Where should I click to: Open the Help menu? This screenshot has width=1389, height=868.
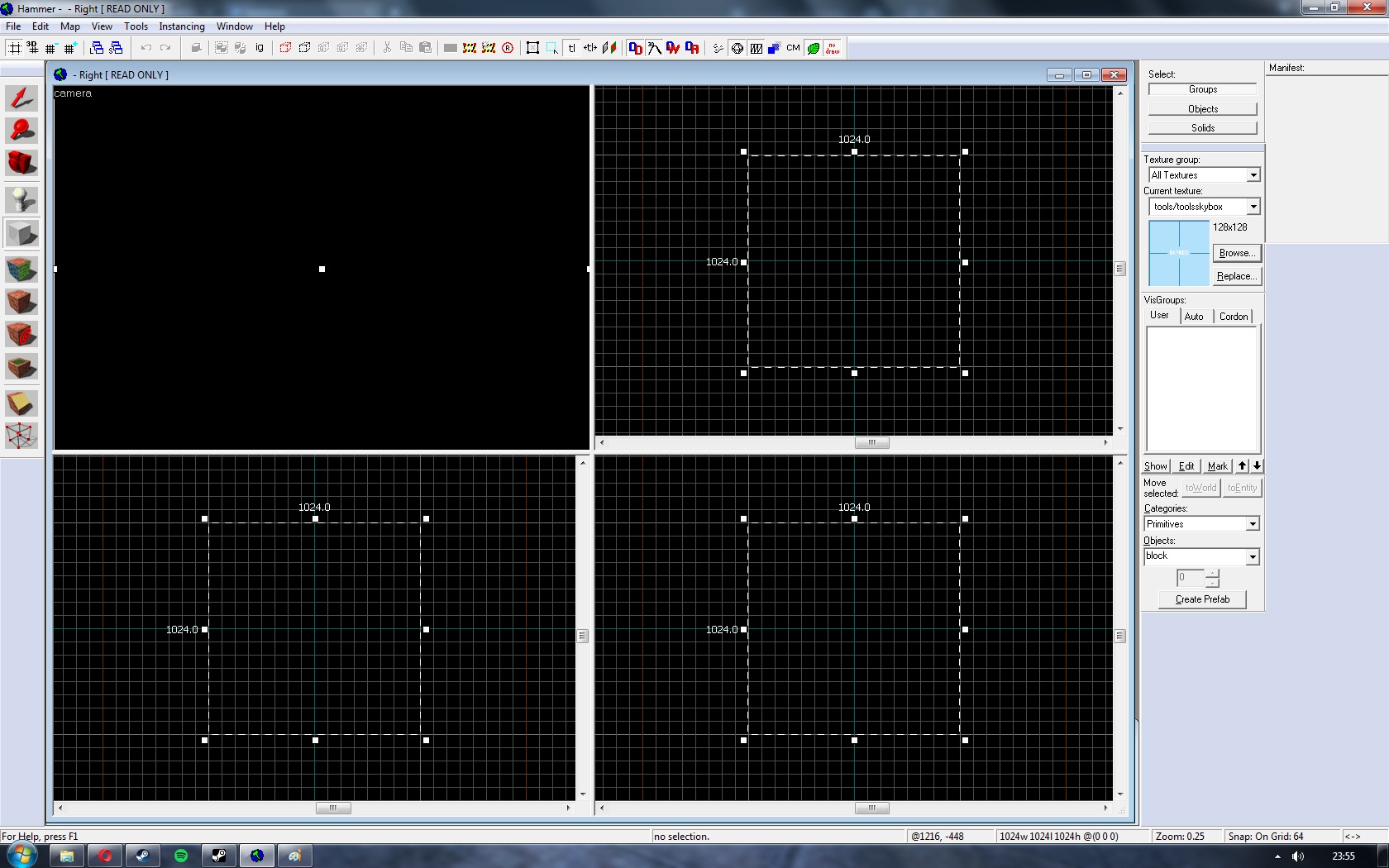274,26
